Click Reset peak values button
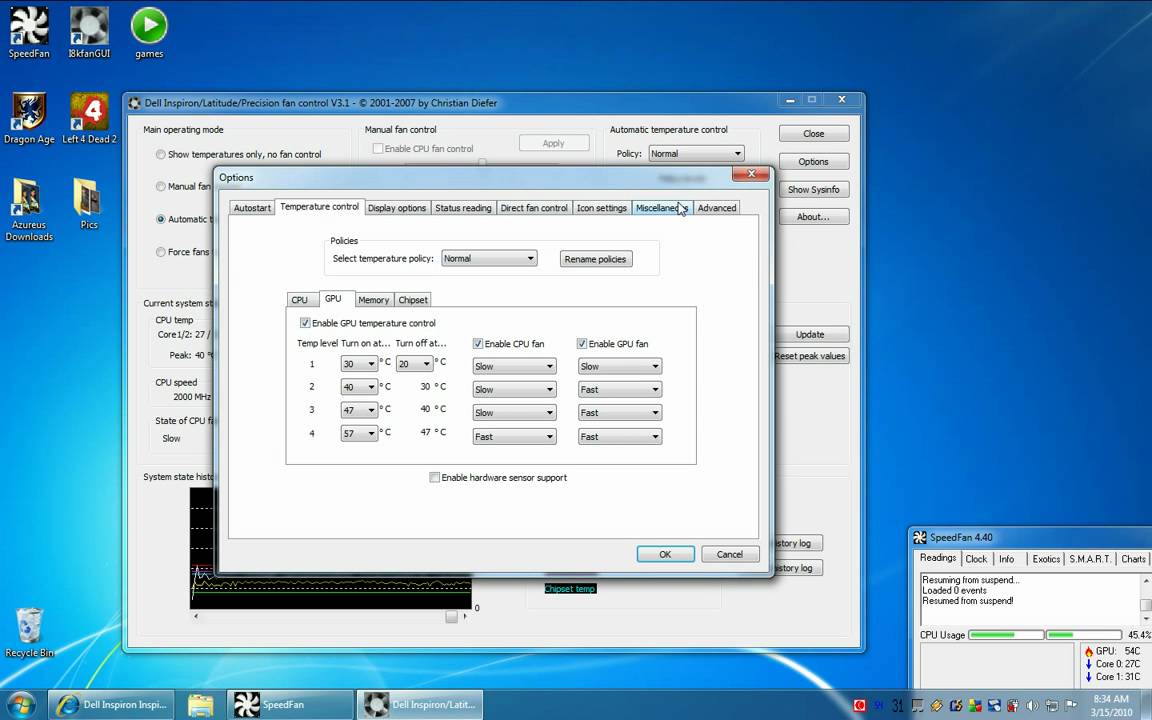The height and width of the screenshot is (720, 1152). click(811, 356)
